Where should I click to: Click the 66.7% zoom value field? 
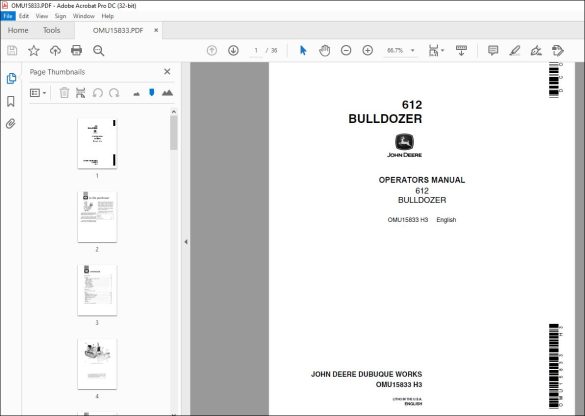(395, 50)
